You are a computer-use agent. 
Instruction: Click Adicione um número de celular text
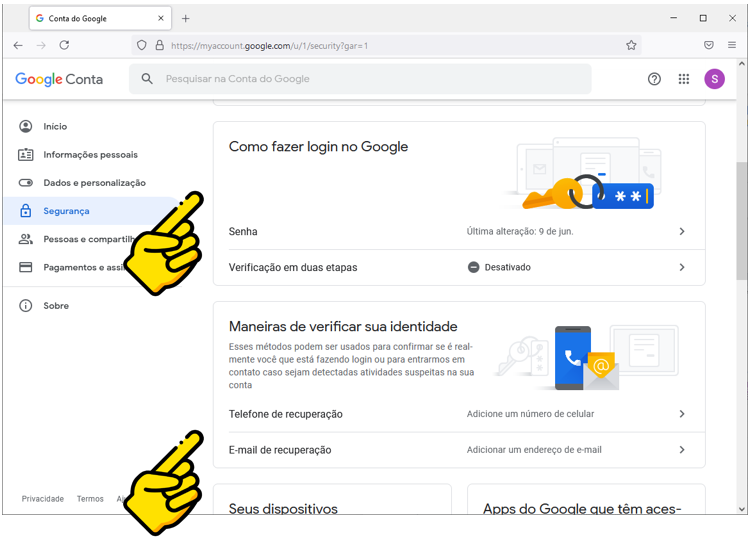pyautogui.click(x=530, y=414)
